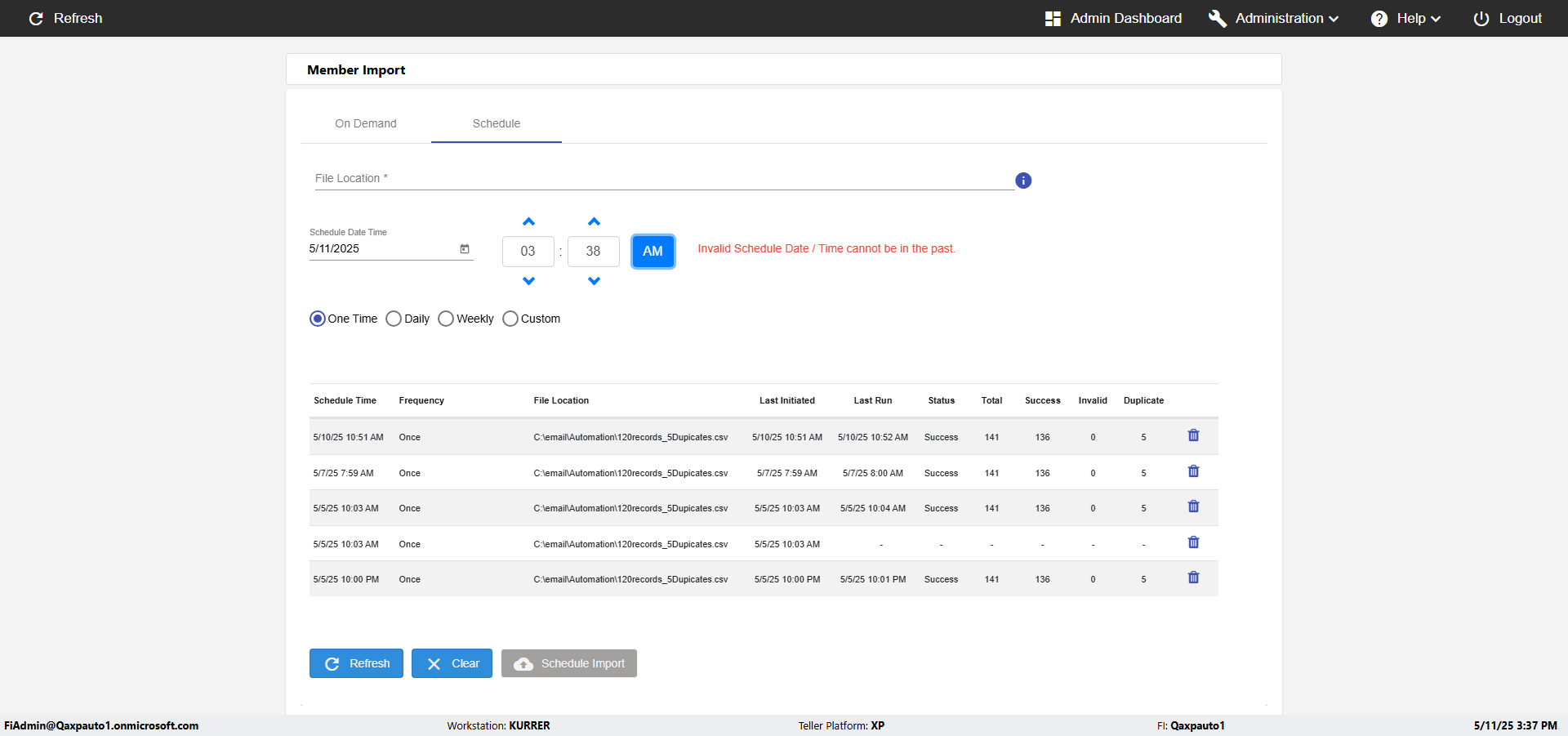Image resolution: width=1568 pixels, height=736 pixels.
Task: Switch to the On Demand tab
Action: pos(366,123)
